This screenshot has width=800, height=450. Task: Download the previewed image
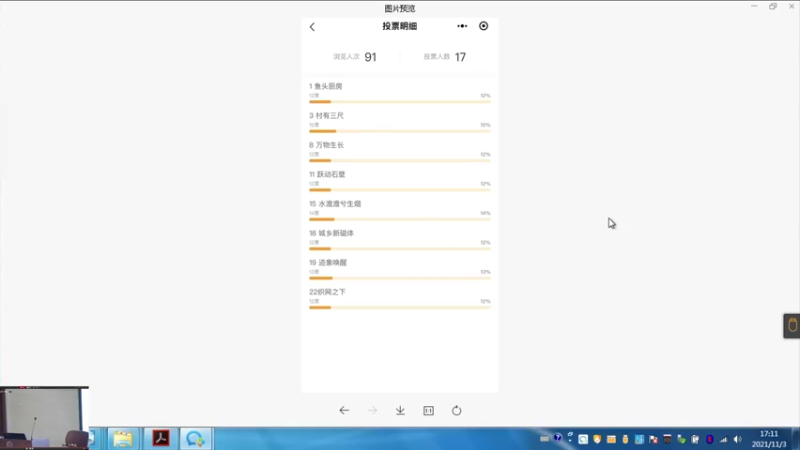[x=401, y=410]
